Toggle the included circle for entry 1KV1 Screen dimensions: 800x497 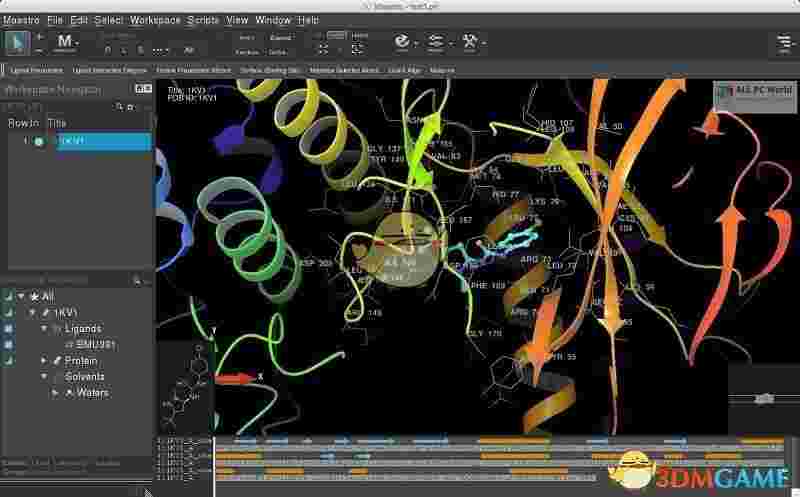point(39,142)
